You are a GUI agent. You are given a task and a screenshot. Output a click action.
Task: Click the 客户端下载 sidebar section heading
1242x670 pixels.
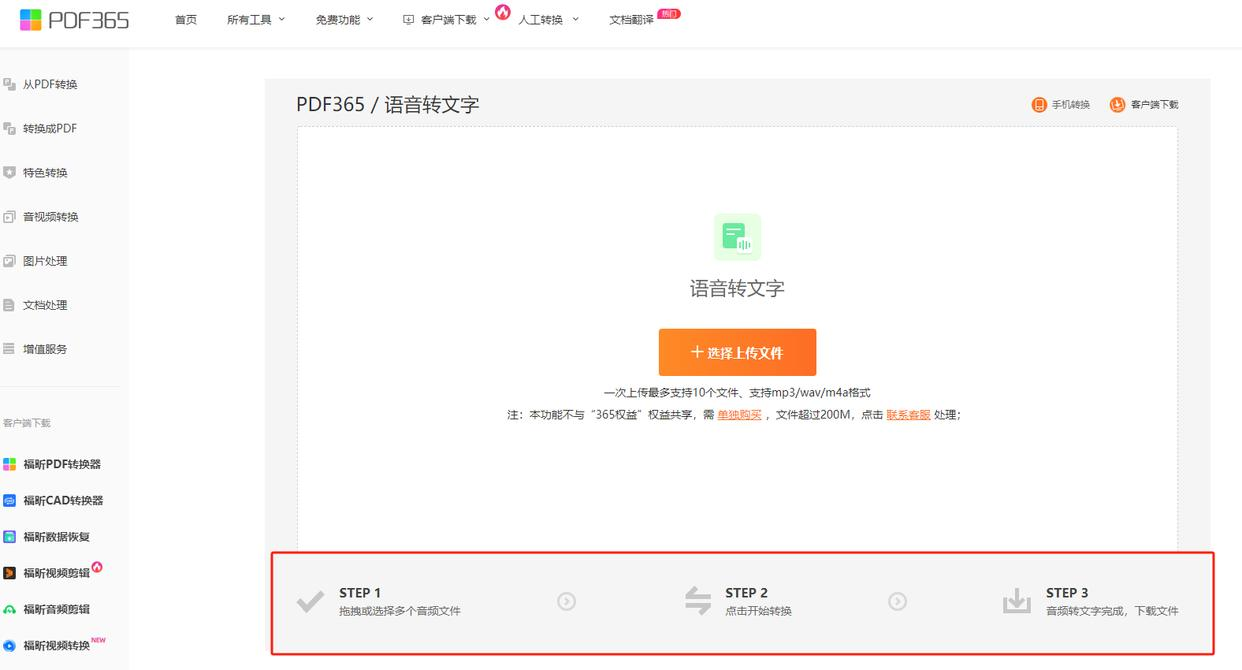(27, 423)
